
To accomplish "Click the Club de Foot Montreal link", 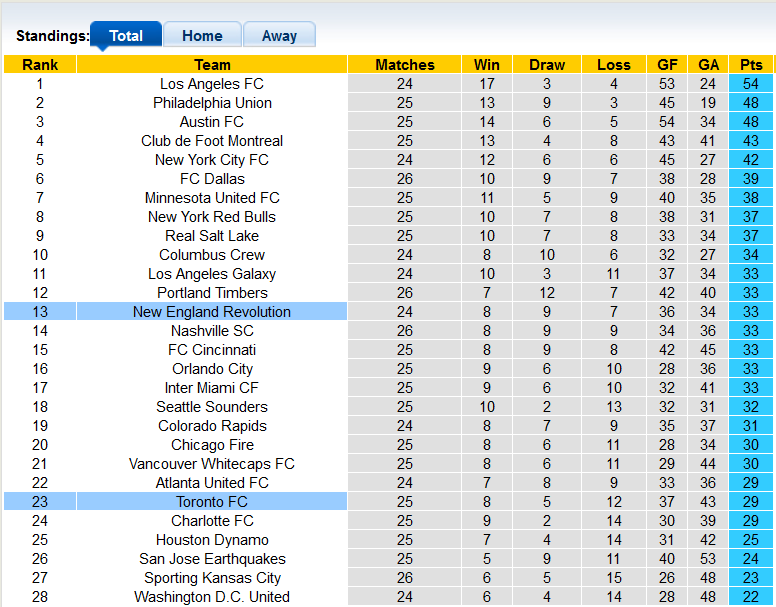I will 212,141.
